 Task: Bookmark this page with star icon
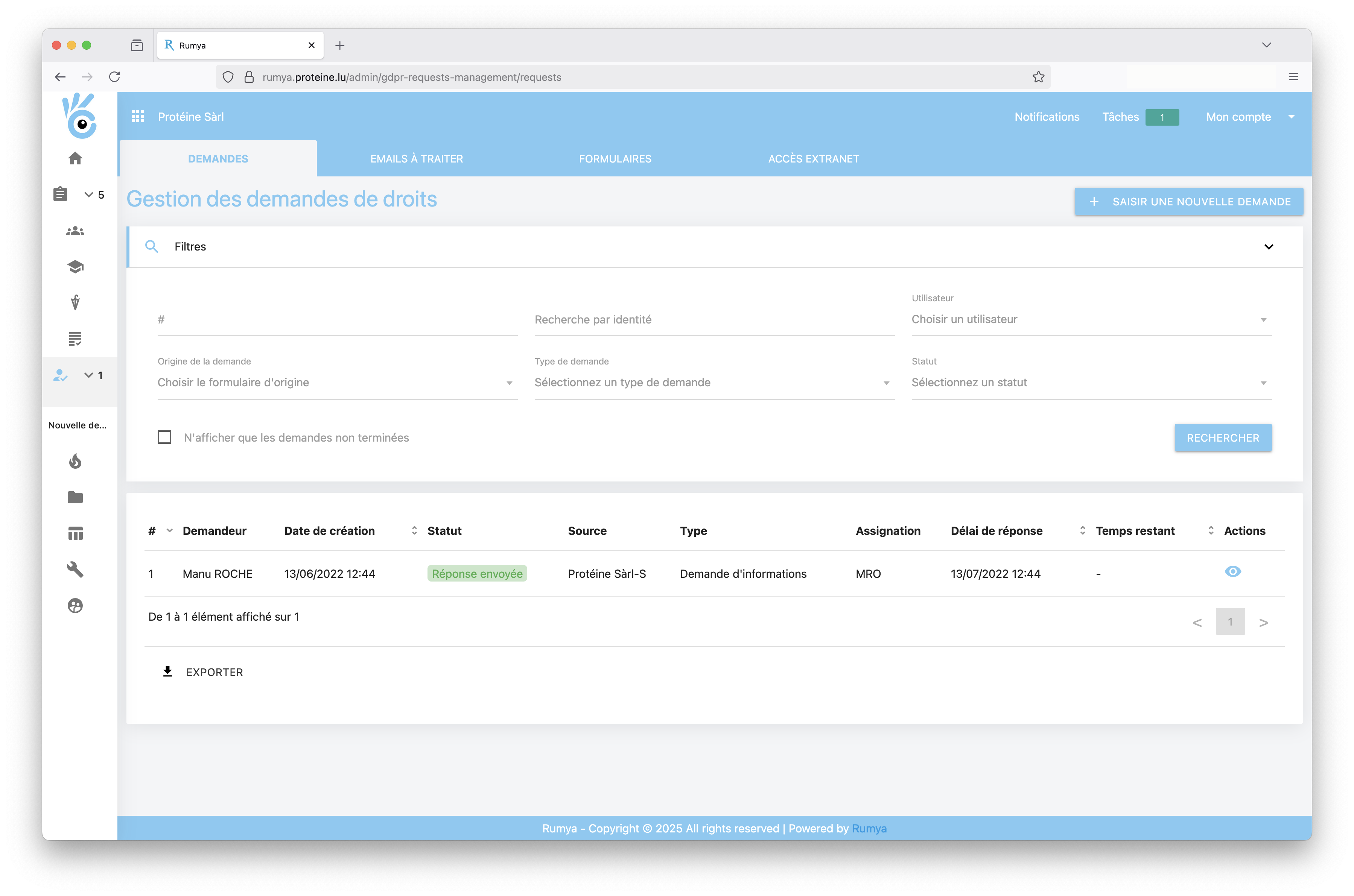click(1038, 77)
